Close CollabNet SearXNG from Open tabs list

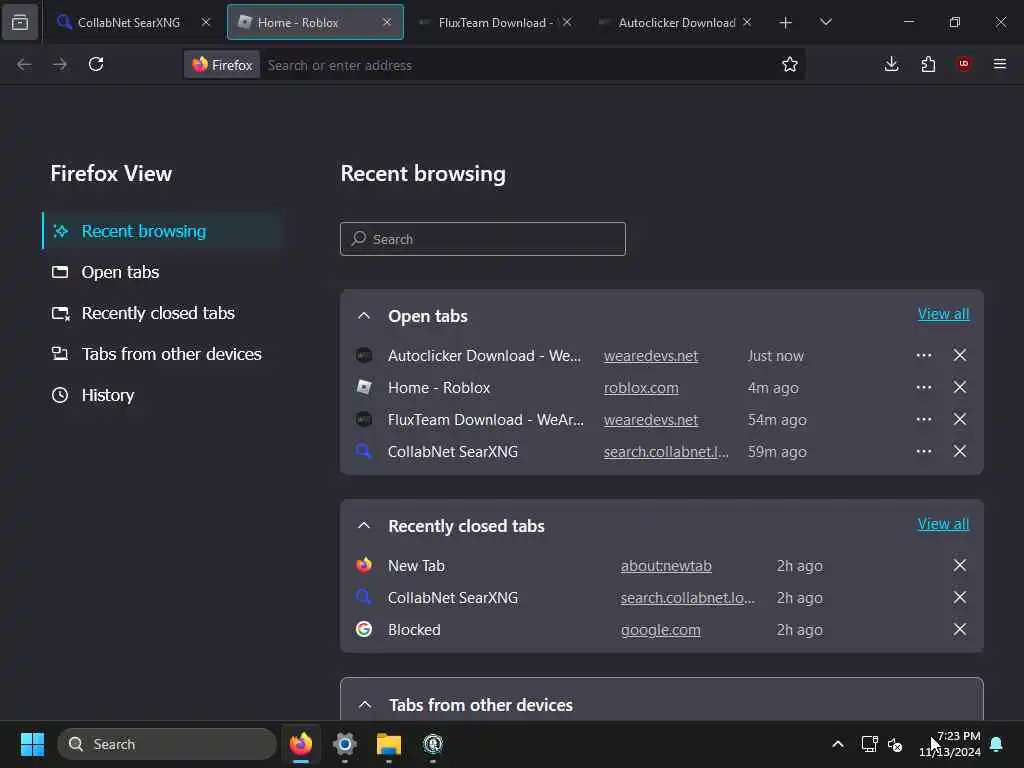[x=959, y=451]
